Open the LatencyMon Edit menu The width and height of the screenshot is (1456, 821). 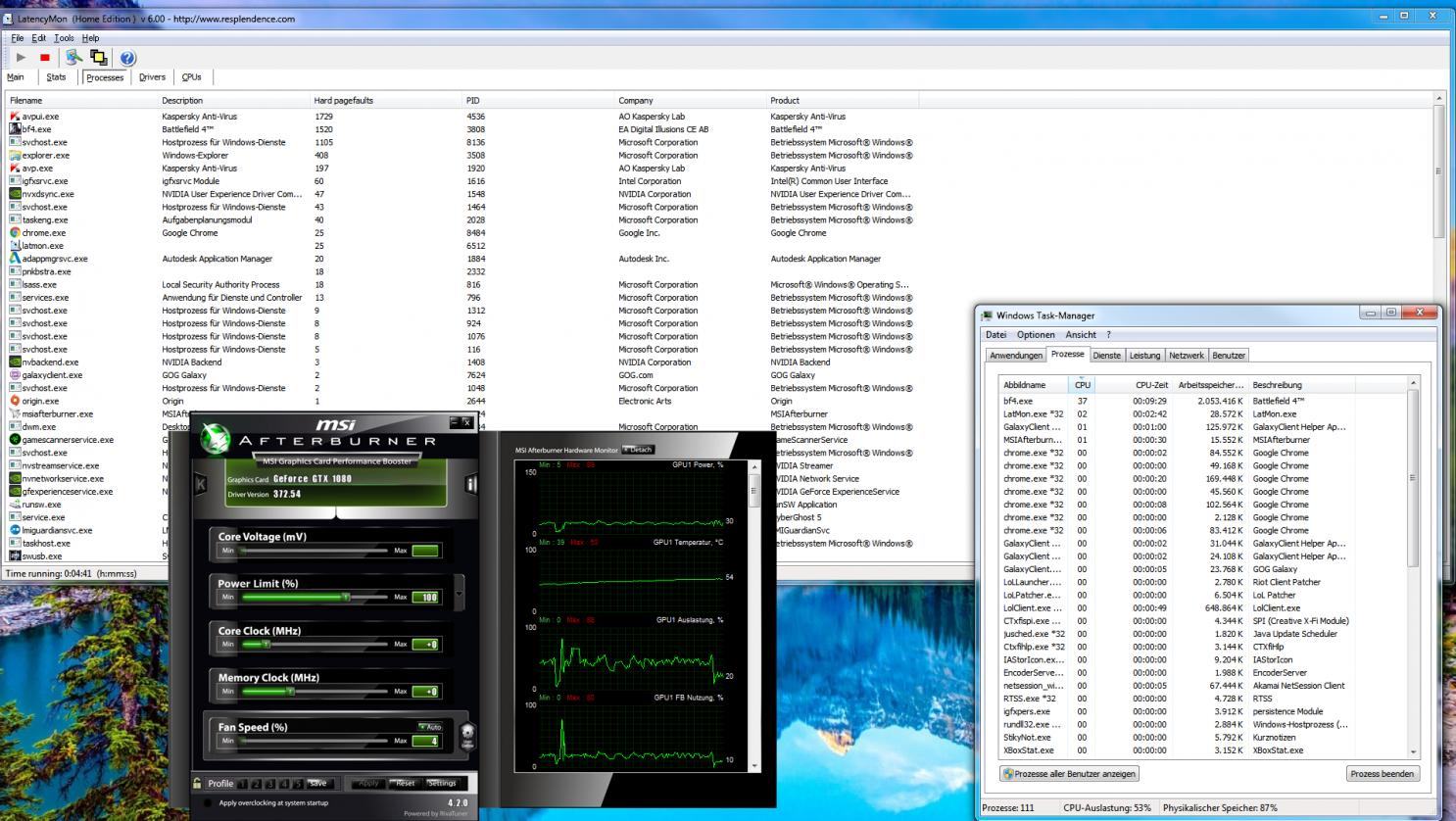click(x=38, y=38)
